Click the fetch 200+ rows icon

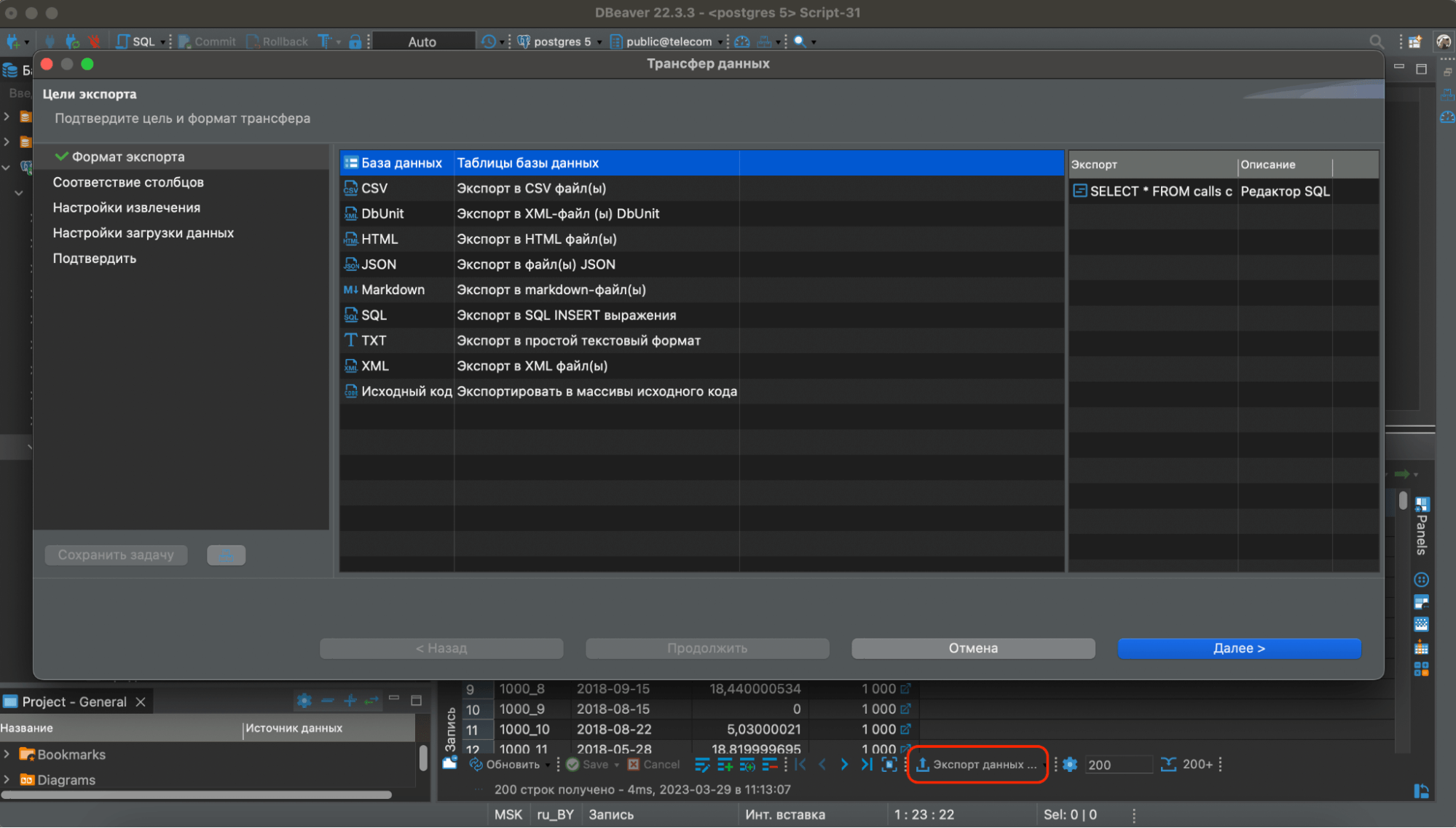(x=1168, y=765)
